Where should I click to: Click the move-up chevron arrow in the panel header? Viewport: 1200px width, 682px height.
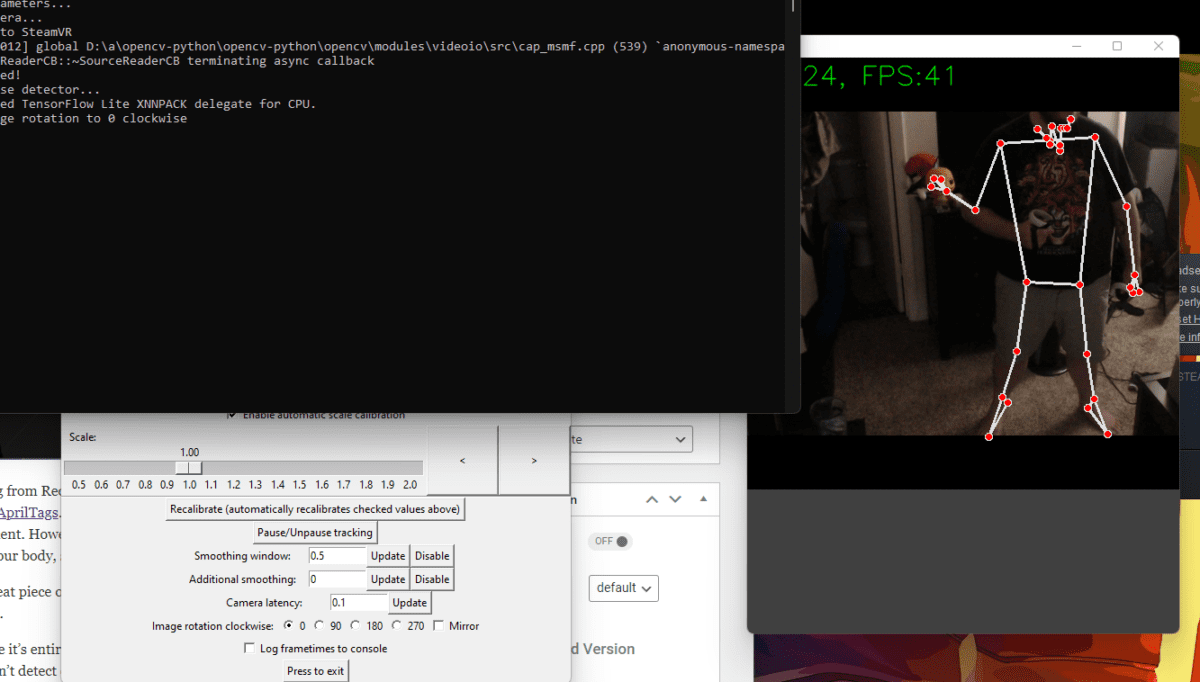[652, 499]
